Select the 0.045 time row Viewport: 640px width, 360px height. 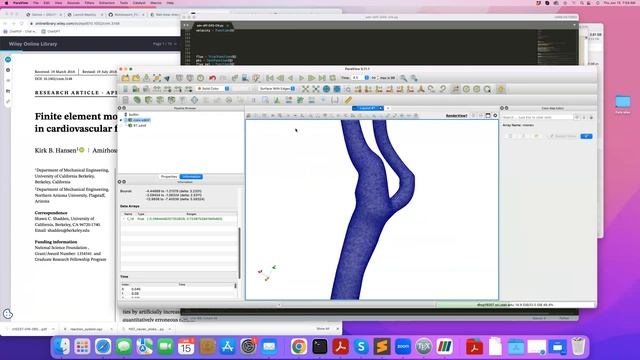pyautogui.click(x=178, y=289)
